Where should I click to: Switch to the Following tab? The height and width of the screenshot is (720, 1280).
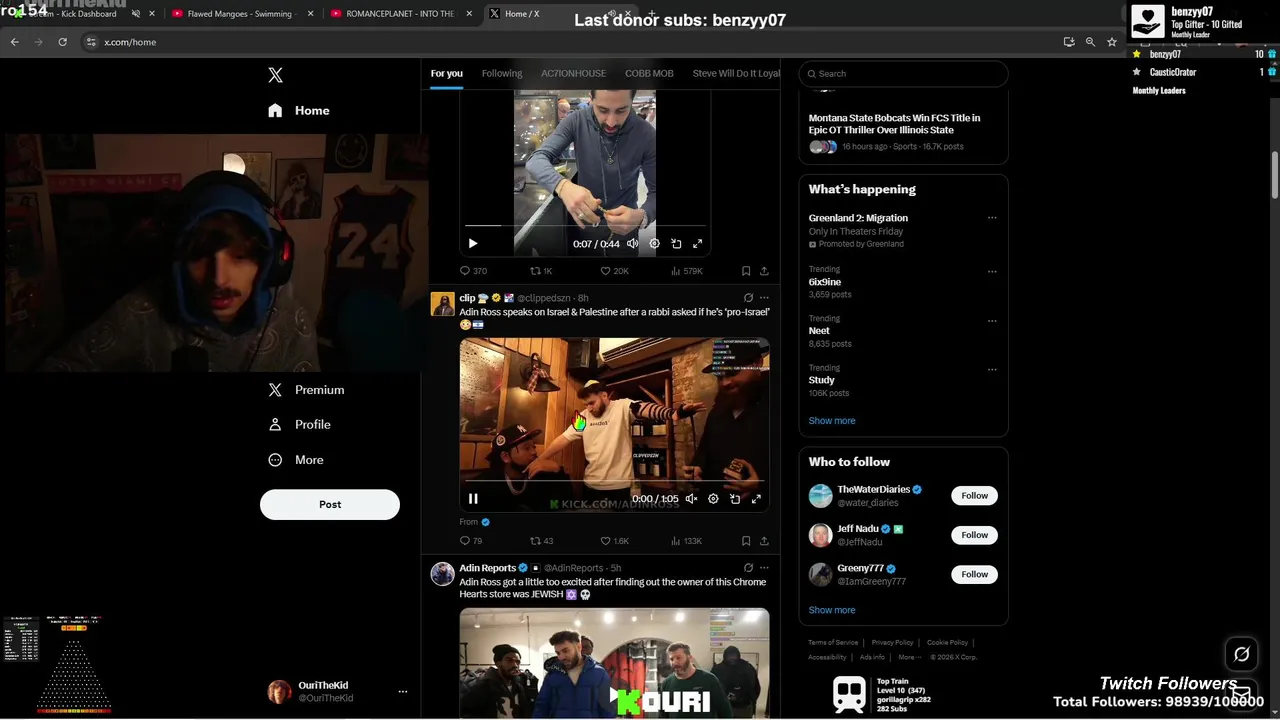(502, 73)
